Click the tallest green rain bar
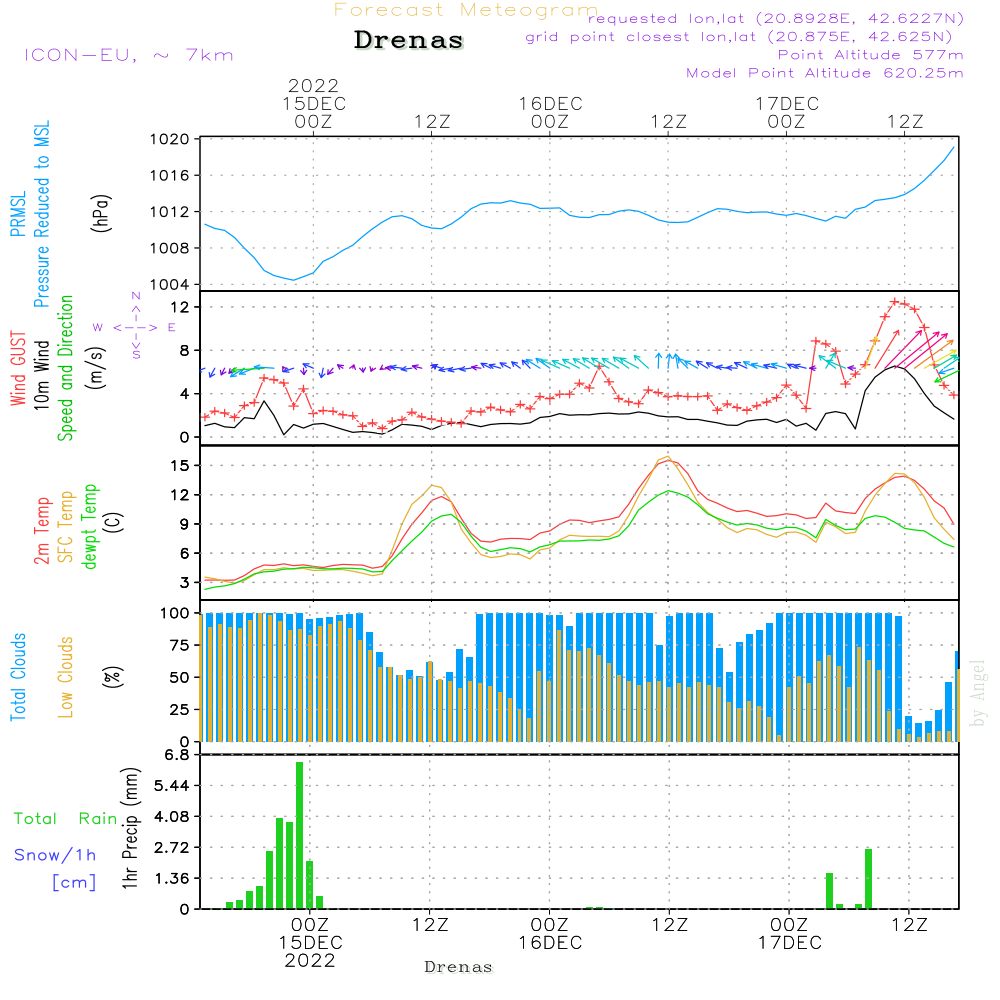The height and width of the screenshot is (1000, 1000). 299,835
